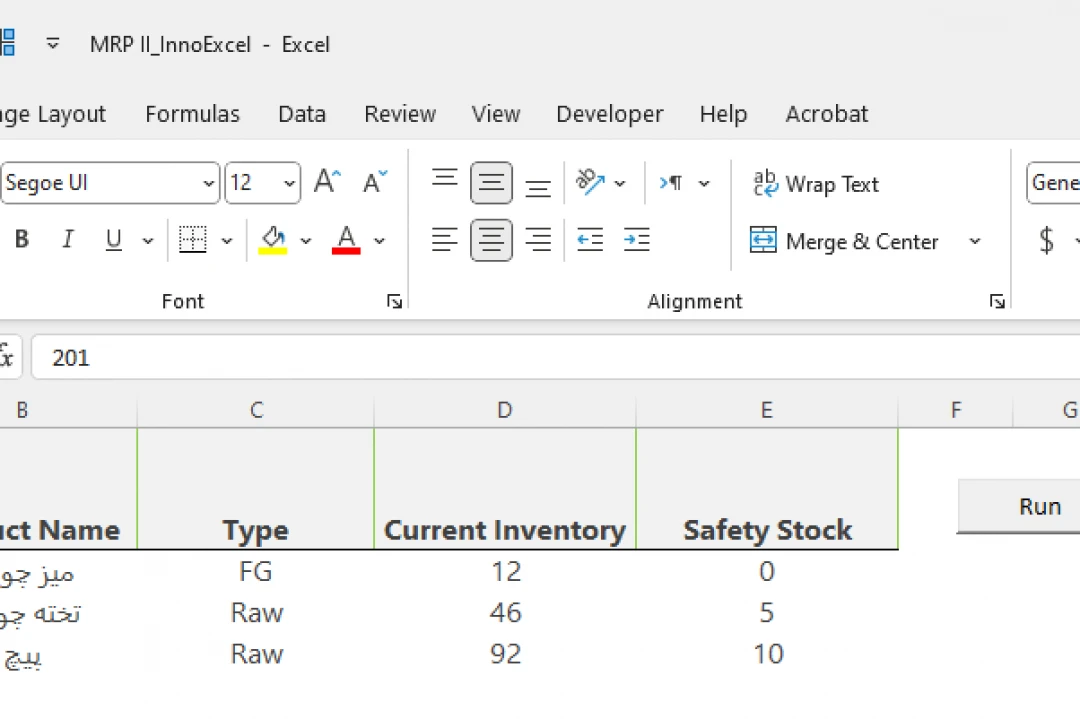Decrease font size with the smaller A icon
This screenshot has height=719, width=1080.
(x=375, y=183)
